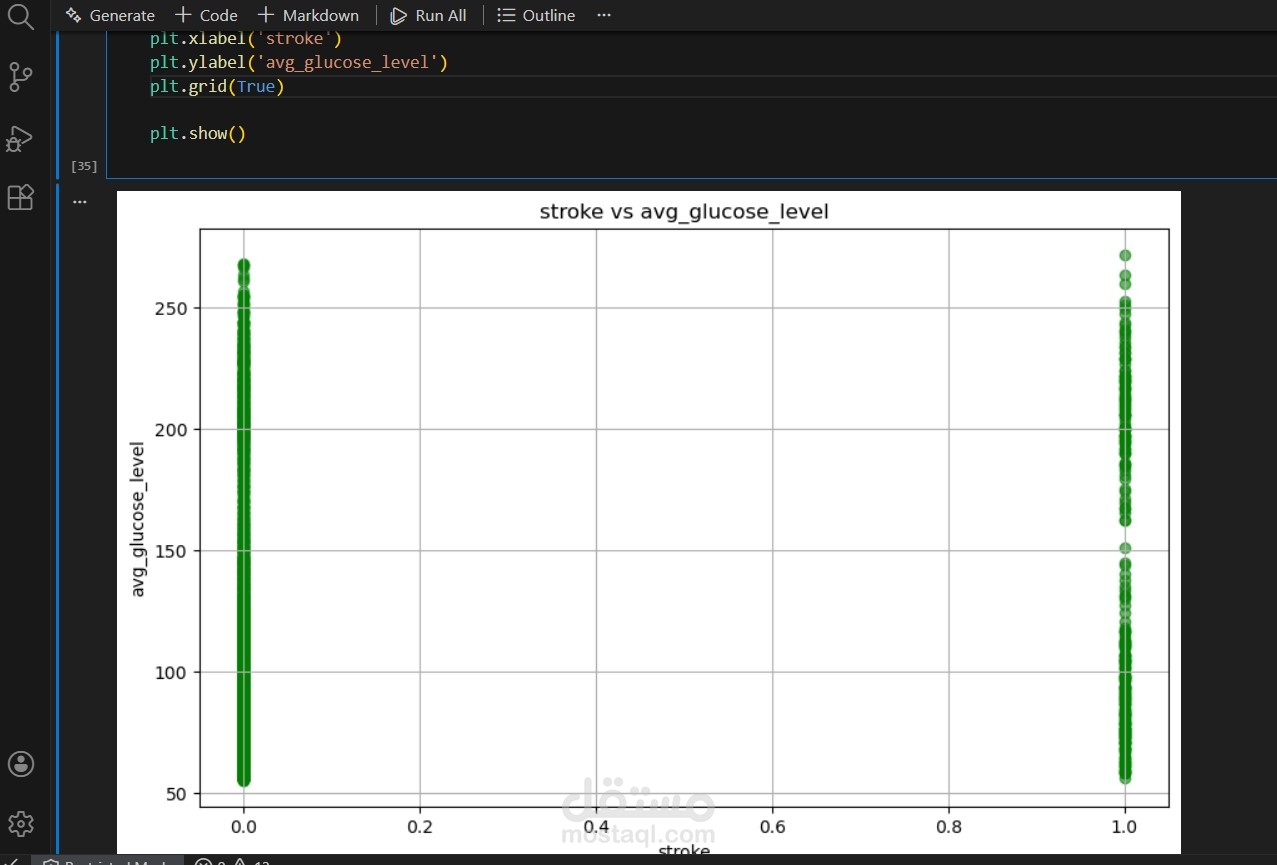Open the Run and Debug view

pyautogui.click(x=21, y=138)
